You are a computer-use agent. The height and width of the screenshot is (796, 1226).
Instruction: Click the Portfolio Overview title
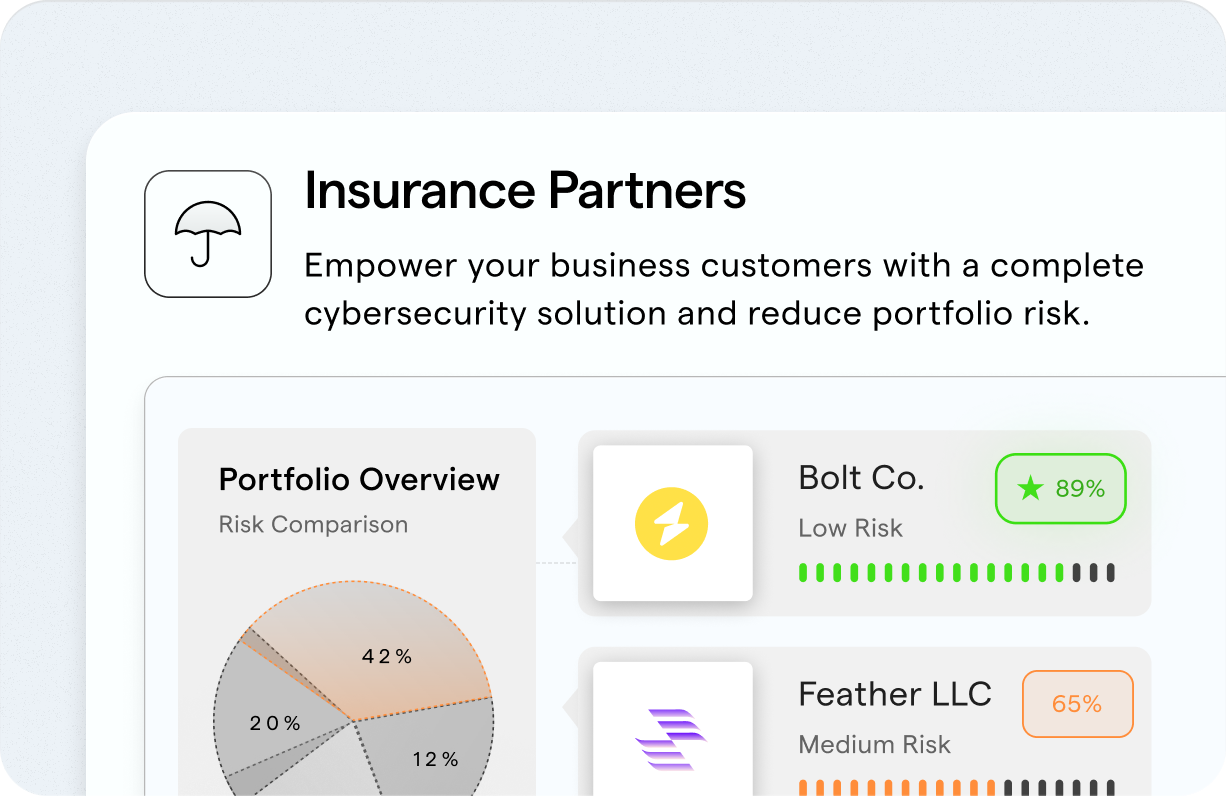click(x=359, y=479)
